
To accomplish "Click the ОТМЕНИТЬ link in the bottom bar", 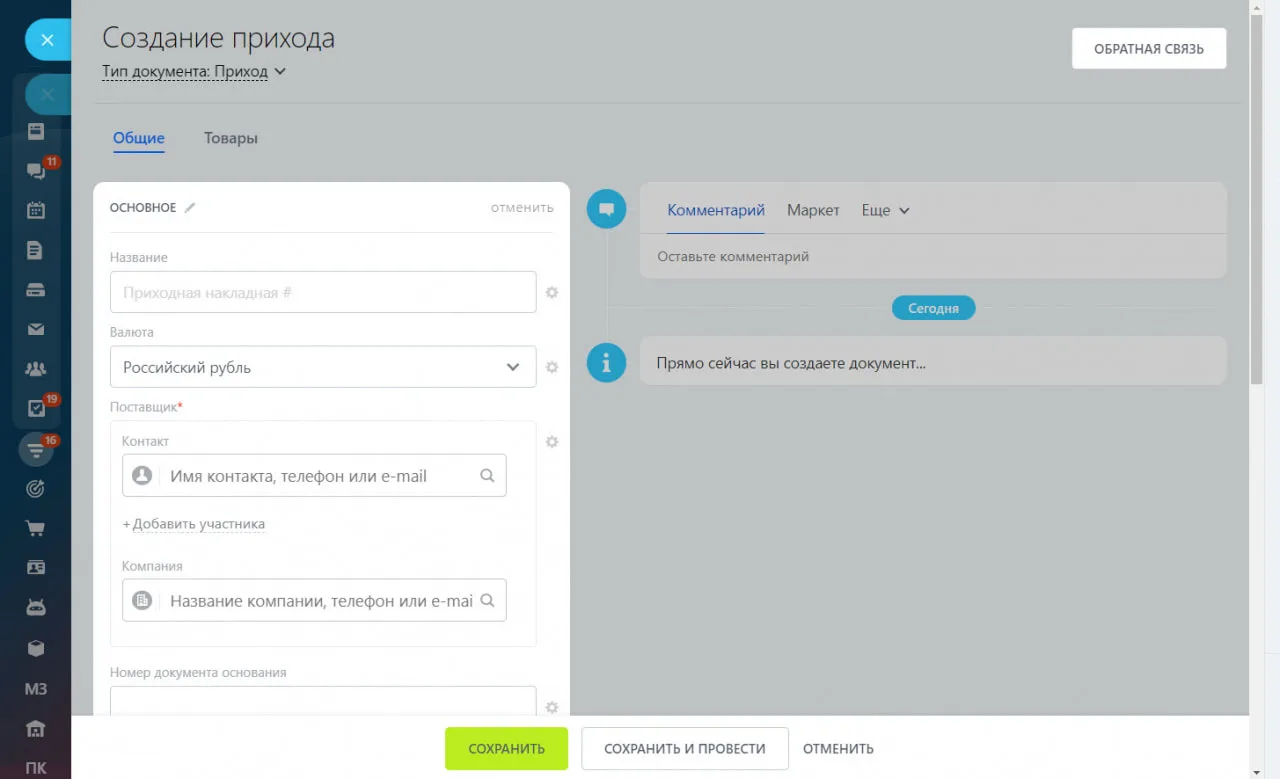I will pos(838,748).
